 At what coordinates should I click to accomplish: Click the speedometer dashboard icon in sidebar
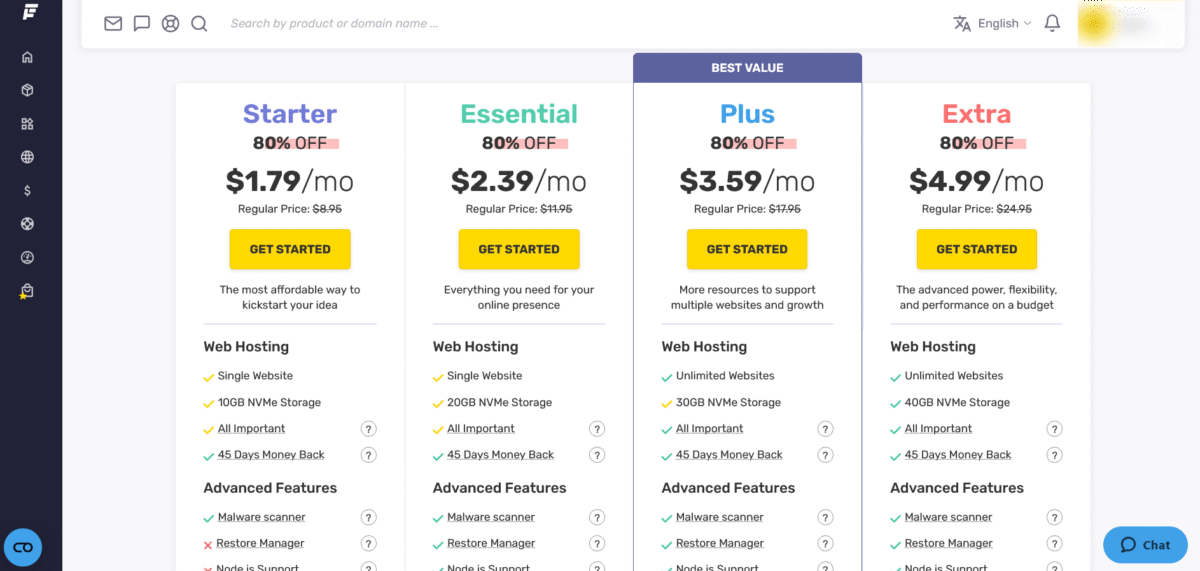(28, 257)
